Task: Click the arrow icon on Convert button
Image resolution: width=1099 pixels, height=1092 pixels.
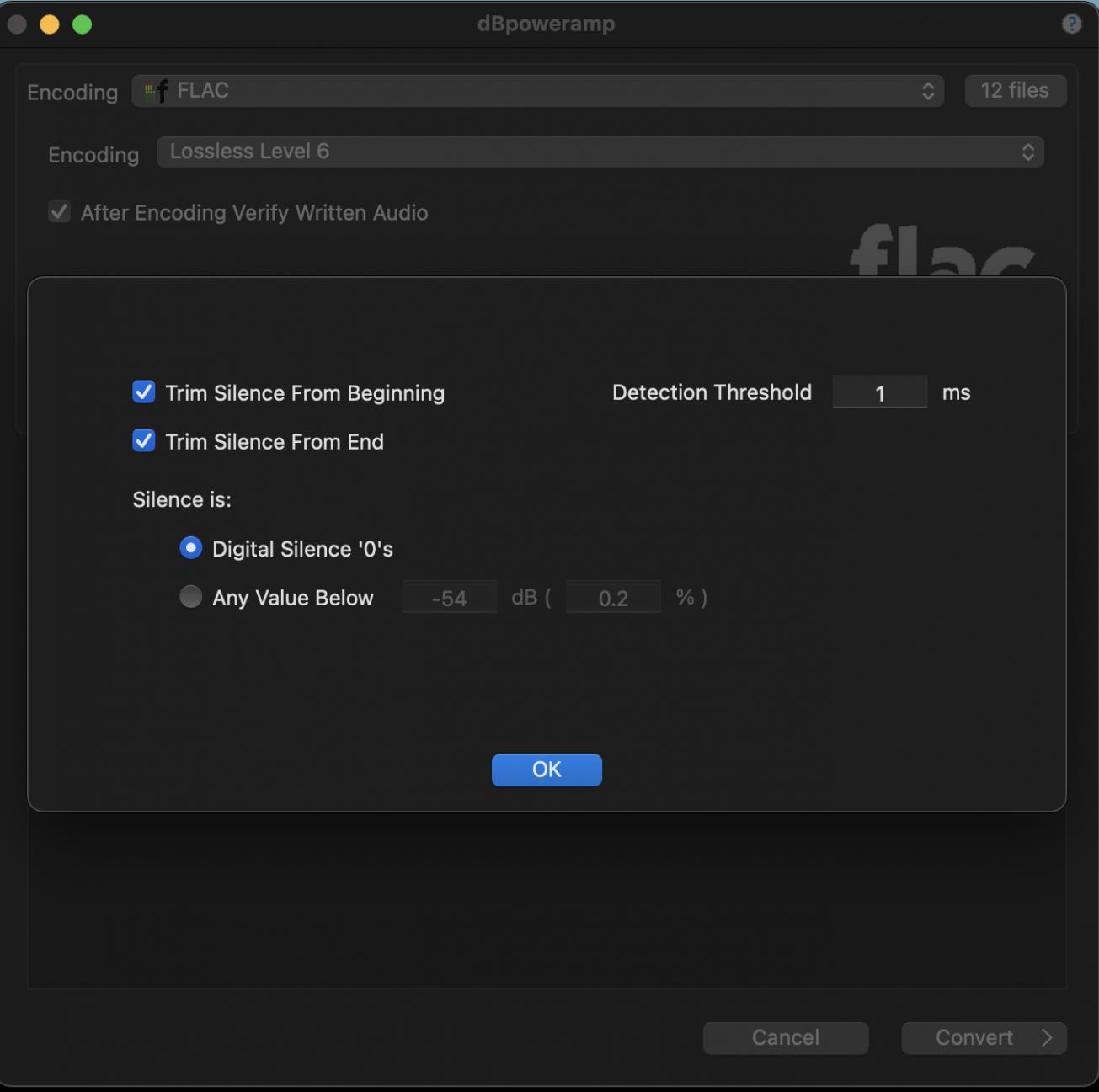Action: 1047,1038
